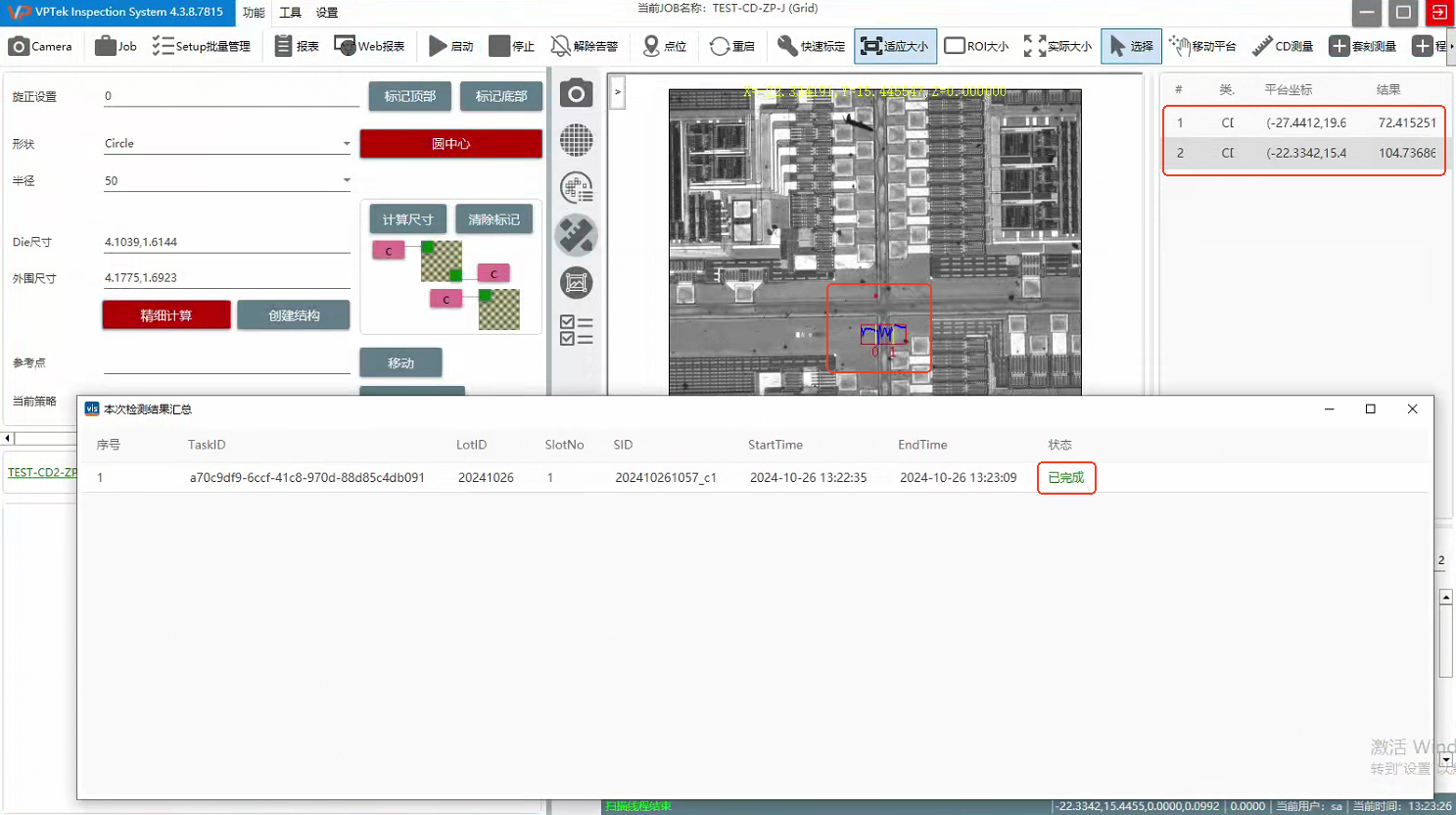Click the StartTime column header
The image size is (1456, 815).
[775, 445]
